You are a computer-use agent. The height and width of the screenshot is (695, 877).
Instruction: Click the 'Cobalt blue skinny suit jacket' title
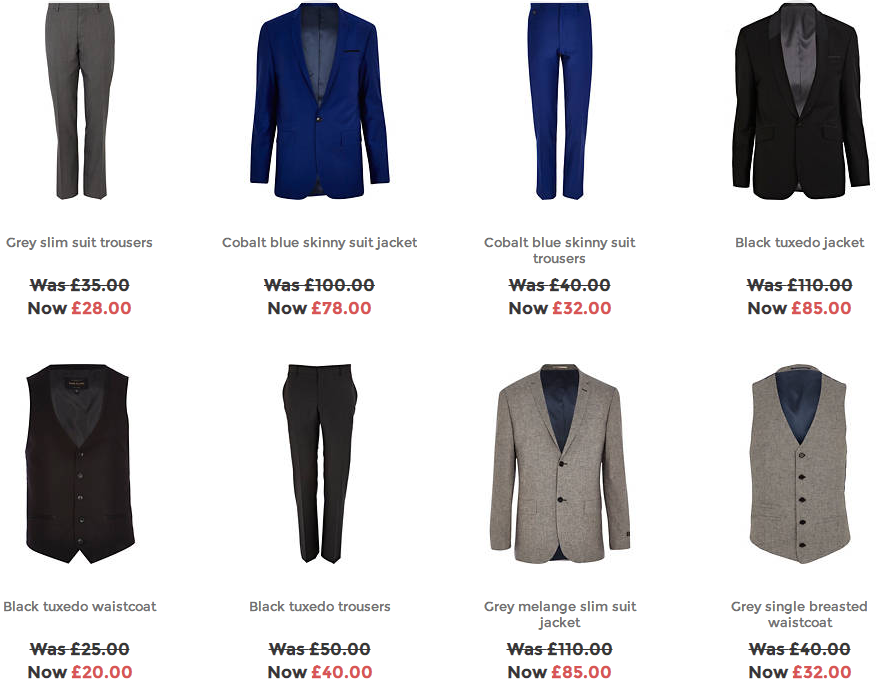click(x=319, y=243)
